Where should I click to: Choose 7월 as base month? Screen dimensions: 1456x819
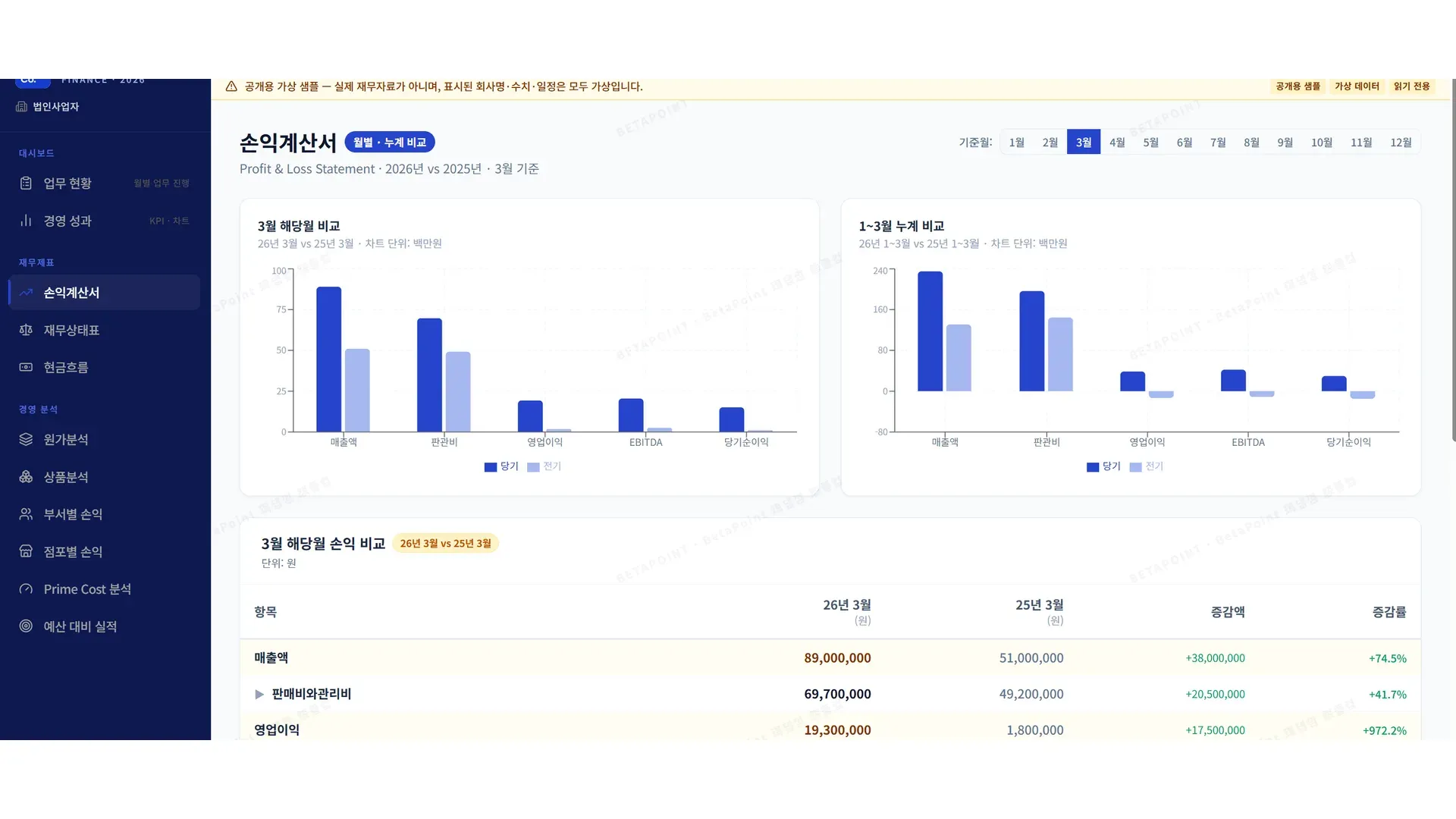[1218, 143]
